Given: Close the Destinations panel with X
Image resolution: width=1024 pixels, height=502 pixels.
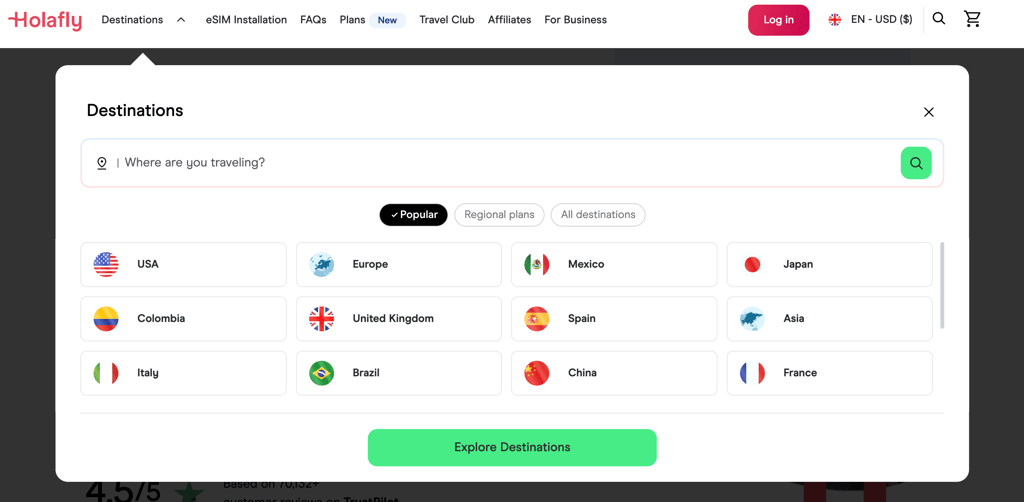Looking at the screenshot, I should 929,112.
